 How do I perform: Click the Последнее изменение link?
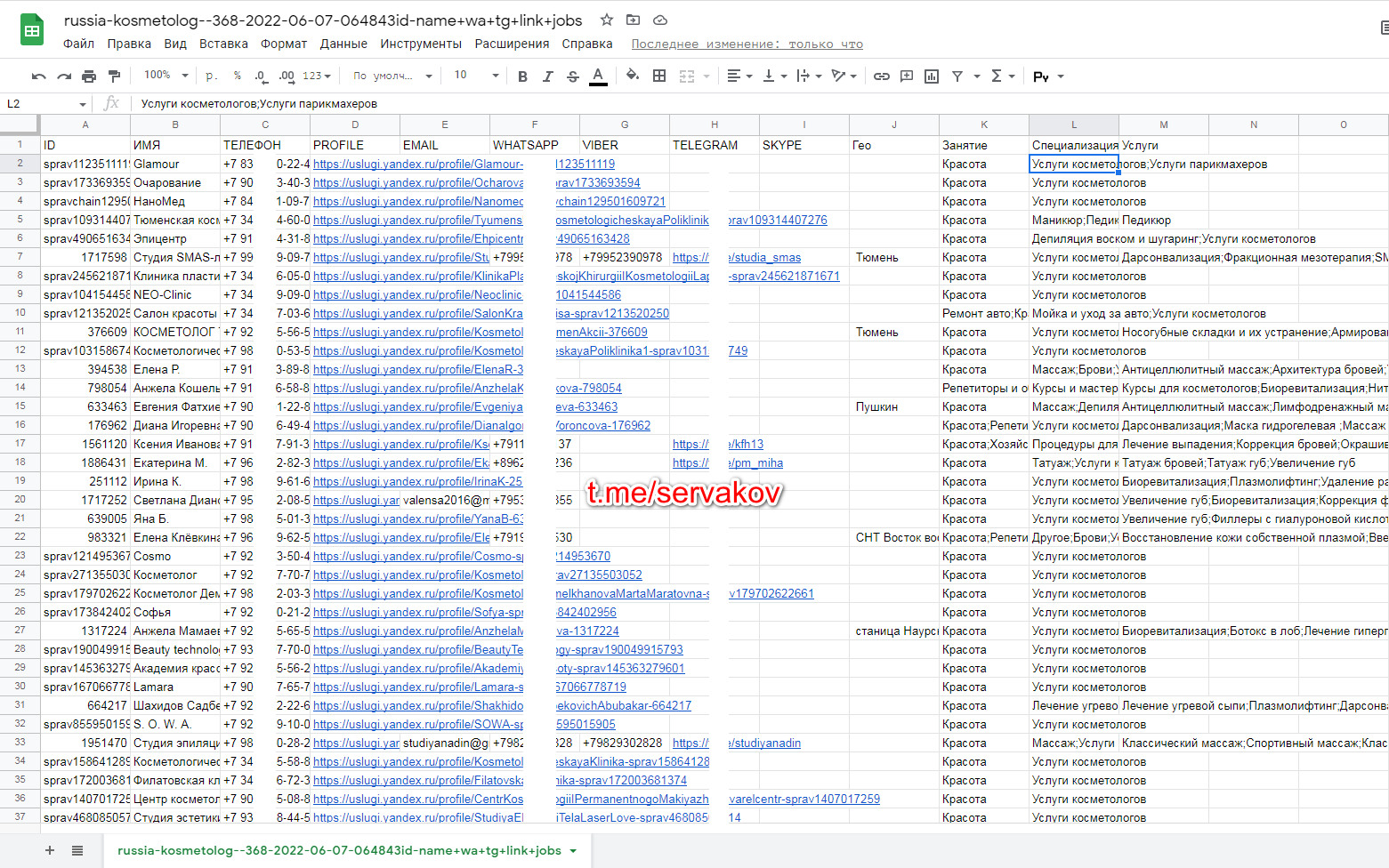pyautogui.click(x=747, y=44)
